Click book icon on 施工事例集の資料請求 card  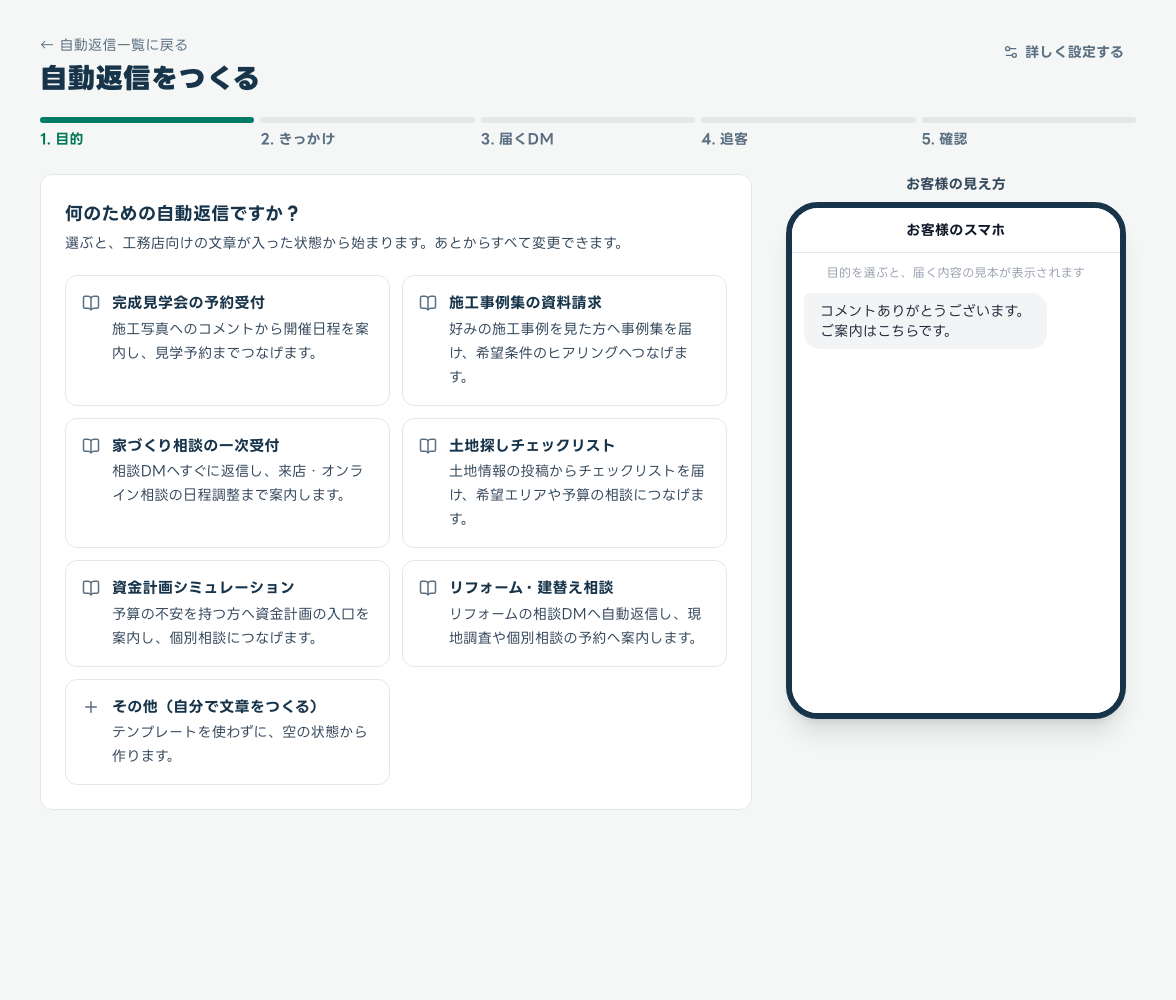point(428,303)
